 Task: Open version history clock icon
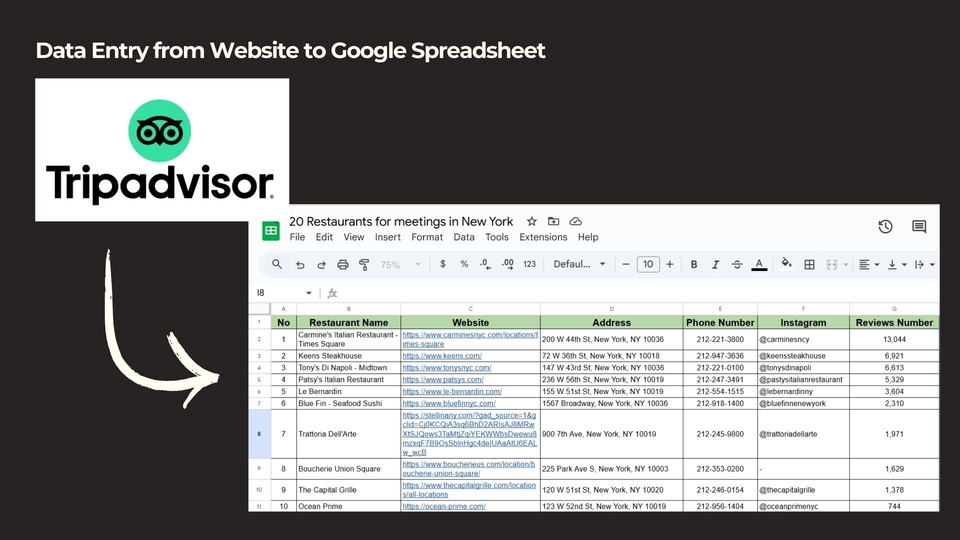885,227
